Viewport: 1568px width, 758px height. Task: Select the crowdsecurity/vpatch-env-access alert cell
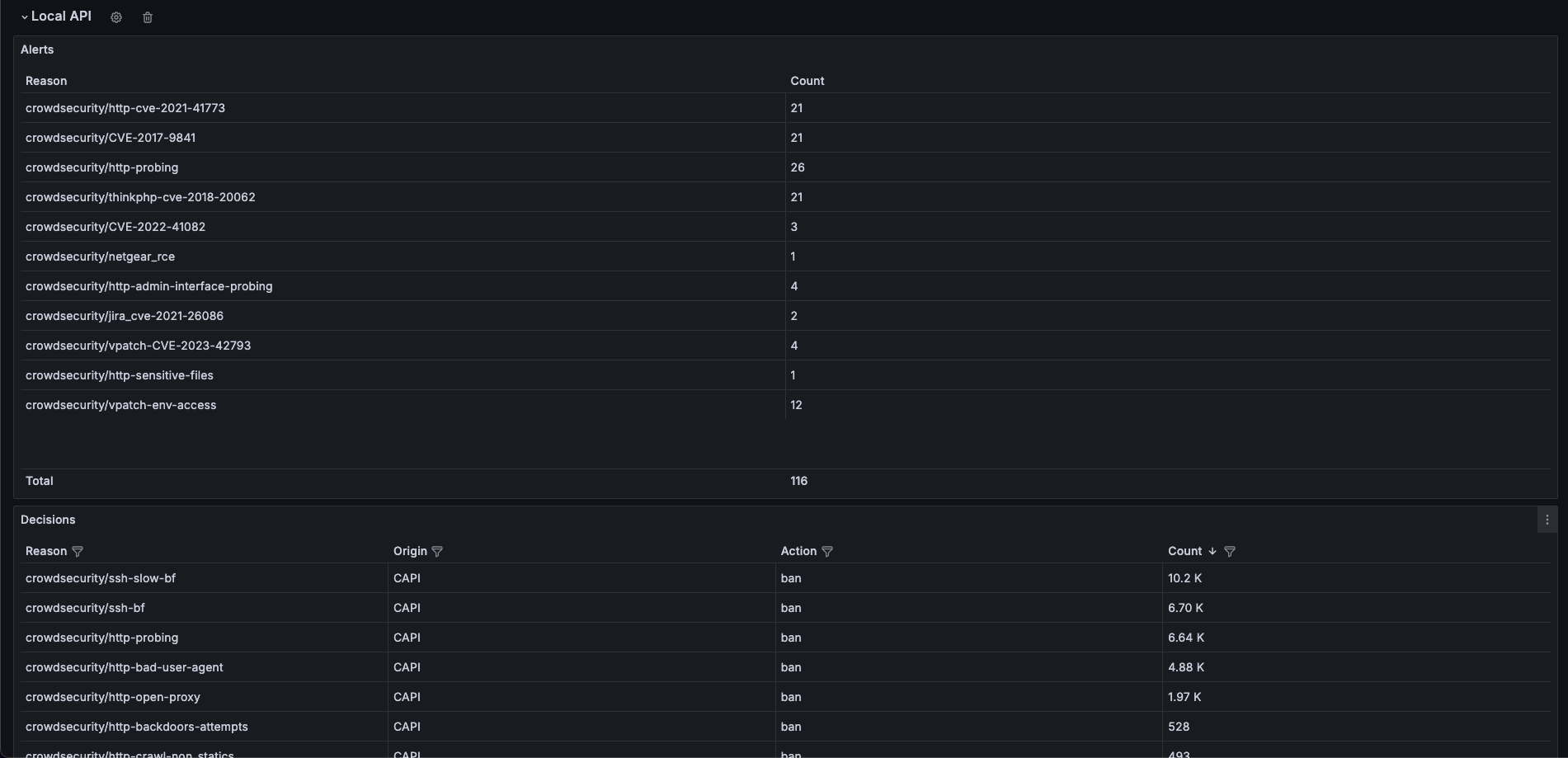click(121, 405)
